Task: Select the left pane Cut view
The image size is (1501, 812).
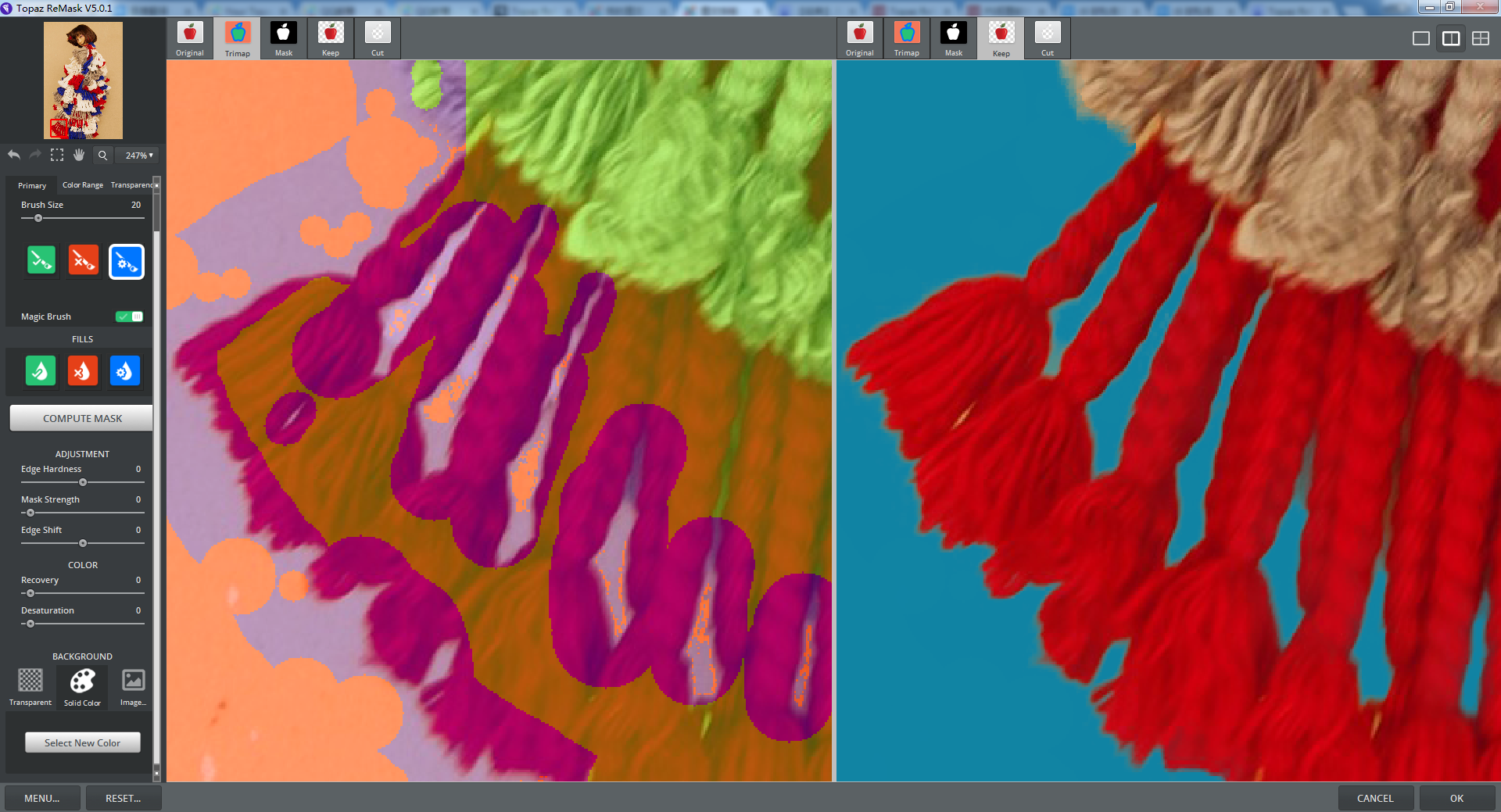Action: click(x=378, y=38)
